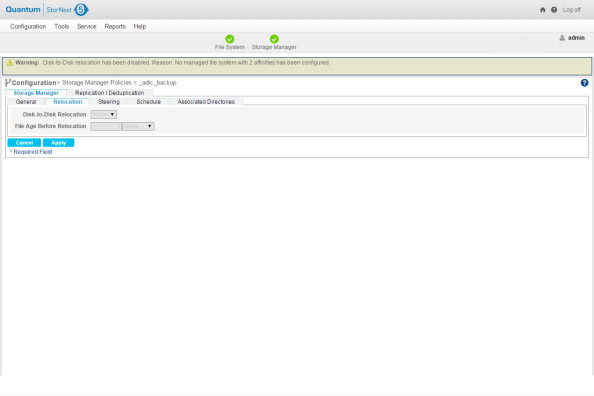Screen dimensions: 594x396
Task: Click the Cancel button
Action: pos(24,142)
